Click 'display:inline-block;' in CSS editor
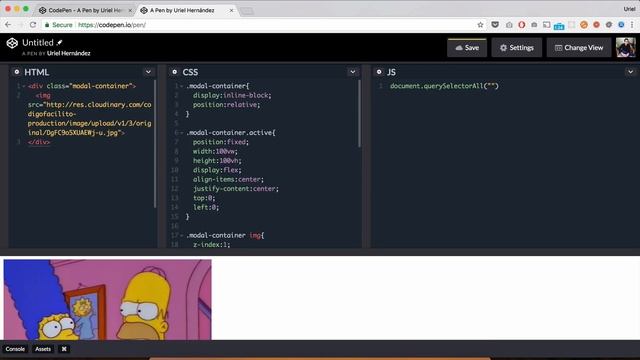640x360 pixels. (x=232, y=96)
